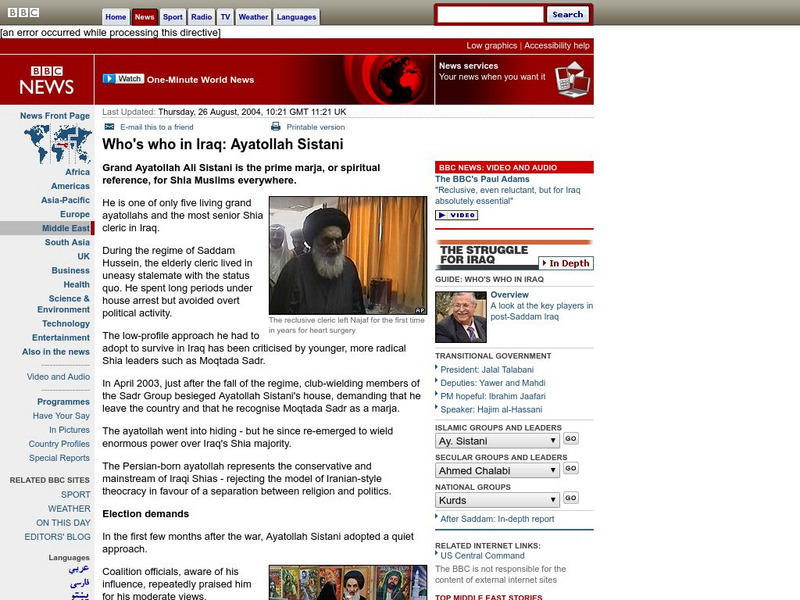Screen dimensions: 800x600
Task: Open Special Reports link
Action: coord(59,458)
